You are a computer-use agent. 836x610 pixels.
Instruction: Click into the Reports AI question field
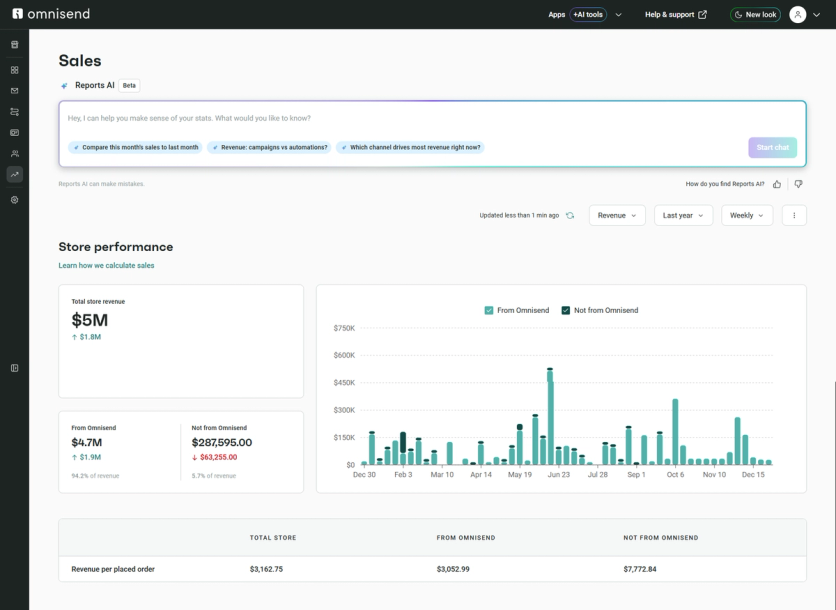[432, 118]
